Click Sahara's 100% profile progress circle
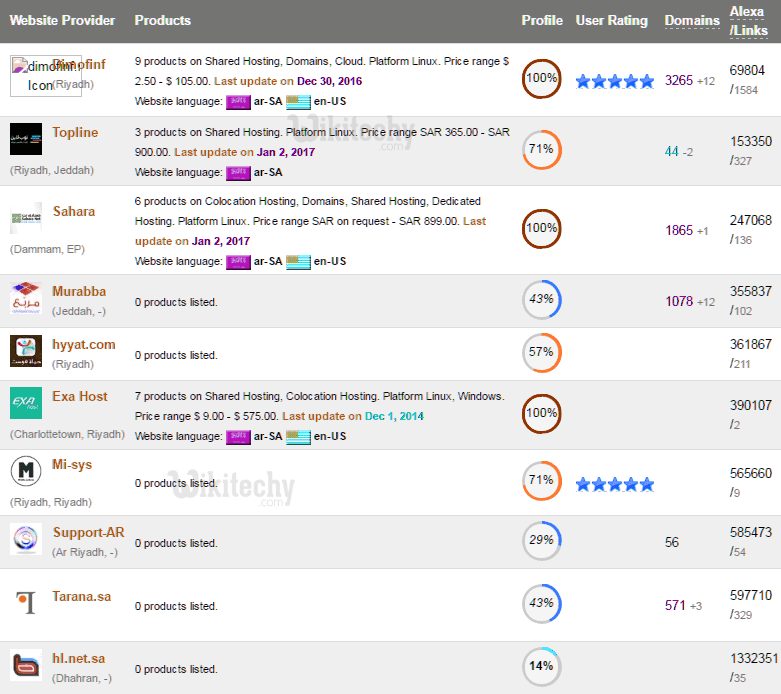The image size is (781, 694). tap(542, 229)
